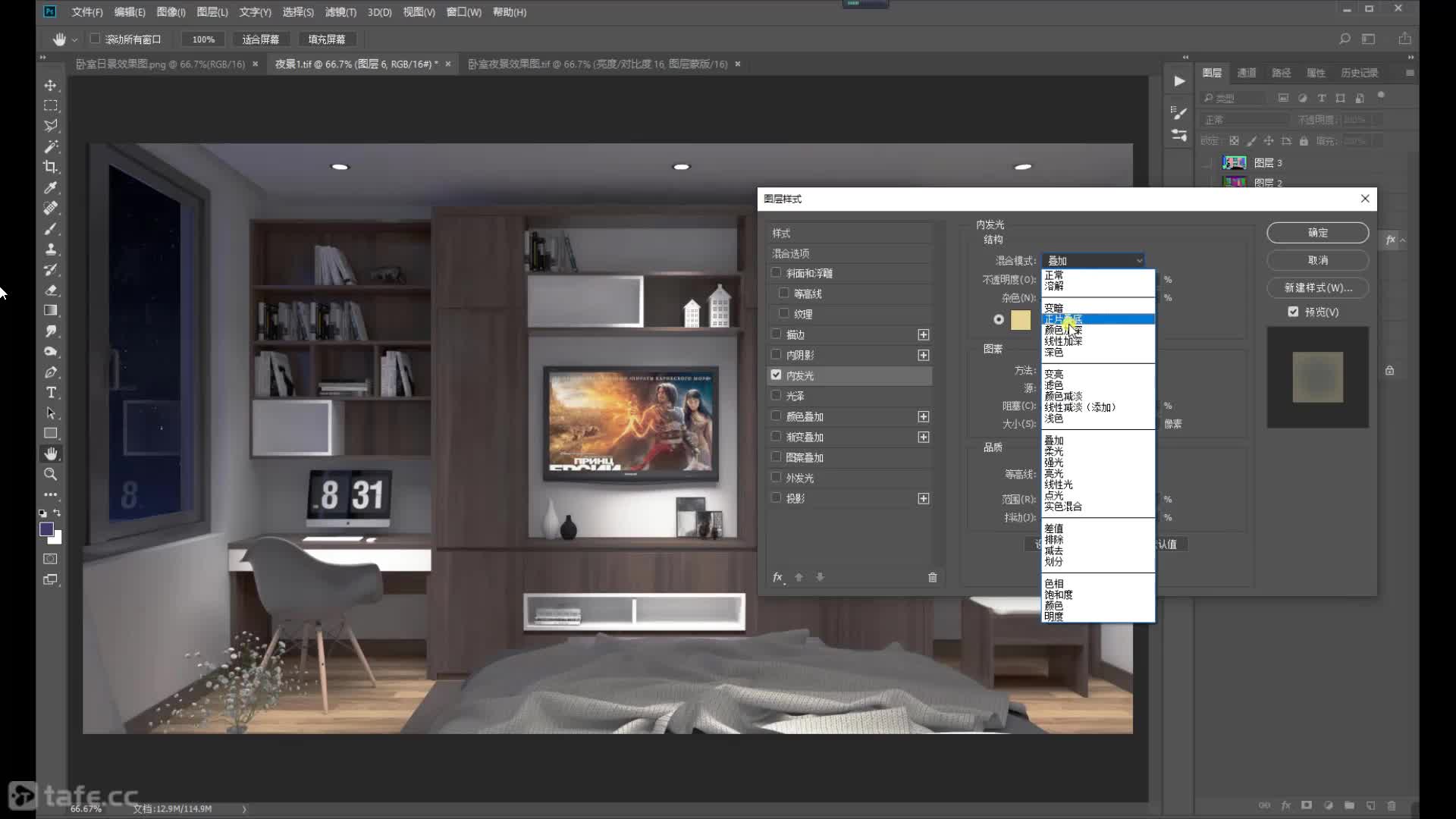Image resolution: width=1456 pixels, height=819 pixels.
Task: Click the 适合屏幕 button
Action: [x=260, y=39]
